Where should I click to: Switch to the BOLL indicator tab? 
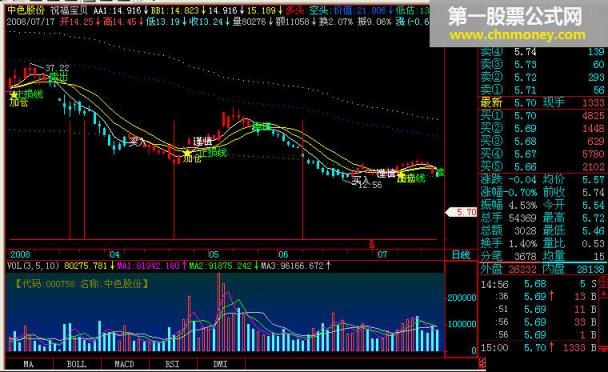pyautogui.click(x=77, y=364)
